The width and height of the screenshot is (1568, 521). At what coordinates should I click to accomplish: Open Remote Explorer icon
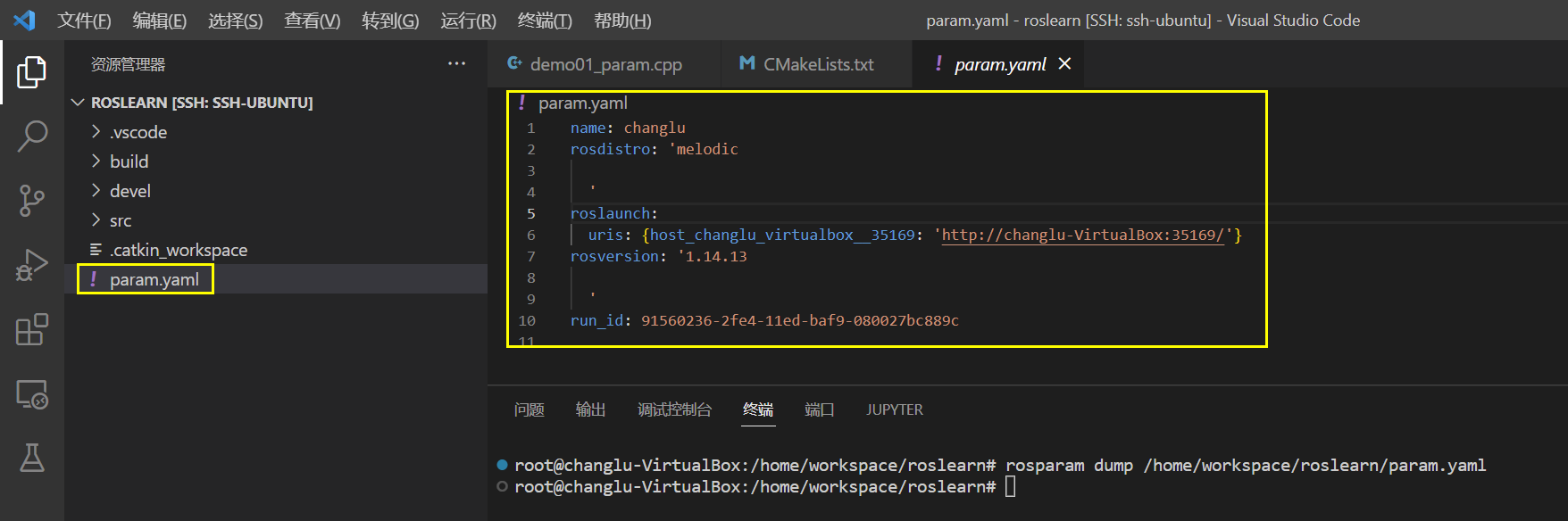point(32,393)
